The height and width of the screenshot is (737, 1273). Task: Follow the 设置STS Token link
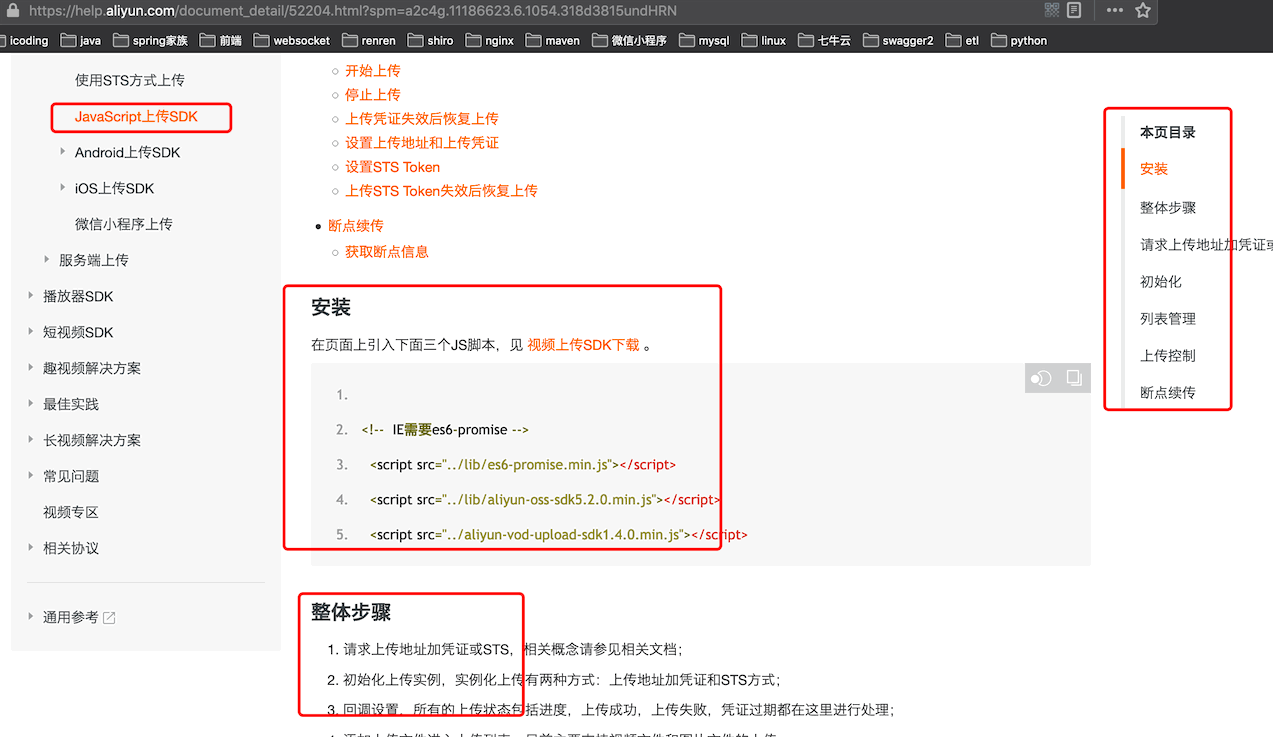tap(393, 167)
